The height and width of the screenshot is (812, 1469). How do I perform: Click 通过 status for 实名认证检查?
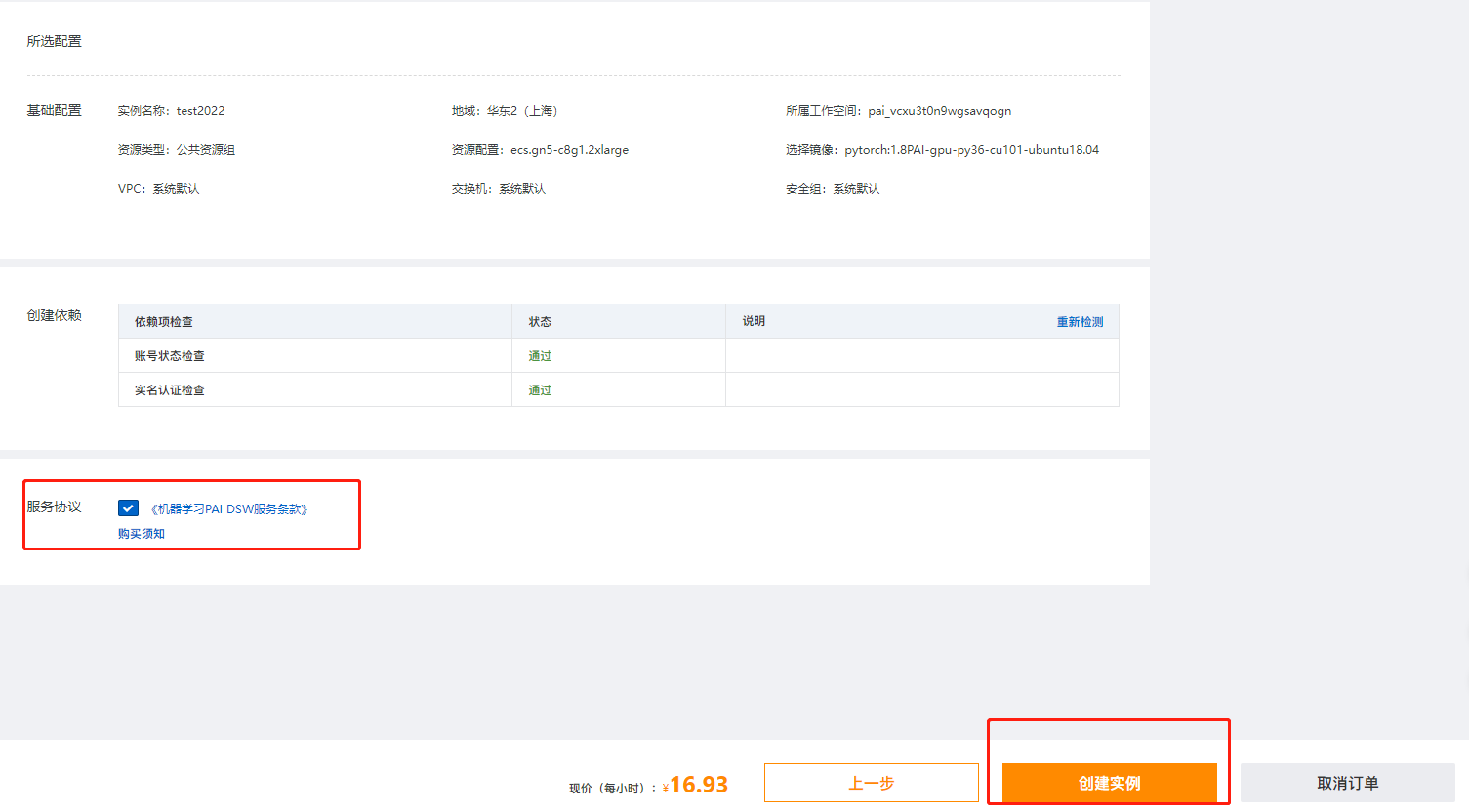tap(540, 390)
